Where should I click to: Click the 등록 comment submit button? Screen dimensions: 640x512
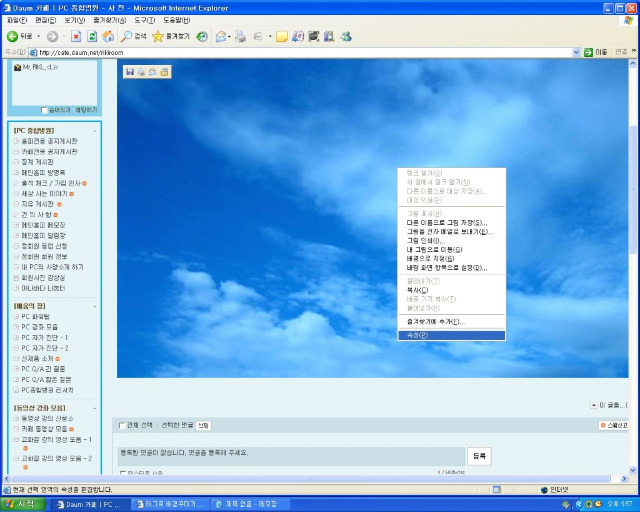(479, 456)
